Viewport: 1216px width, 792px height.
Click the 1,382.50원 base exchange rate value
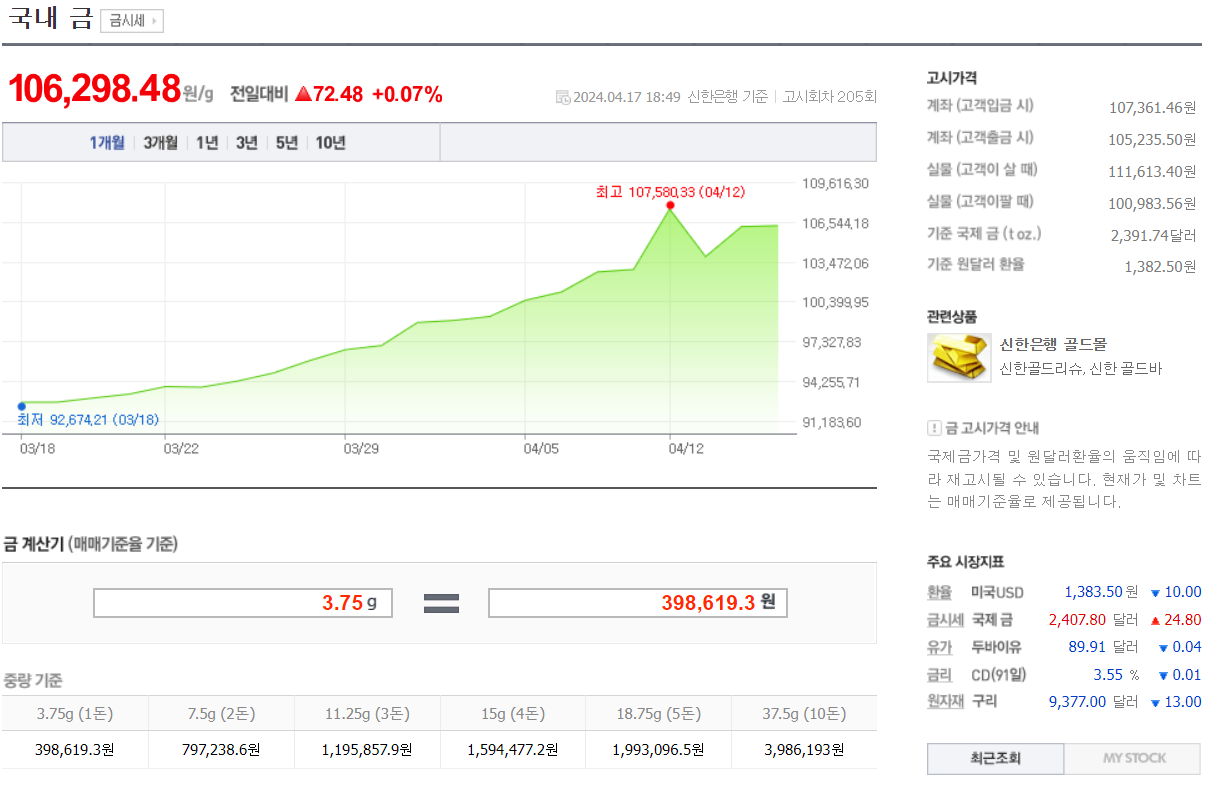click(1161, 266)
